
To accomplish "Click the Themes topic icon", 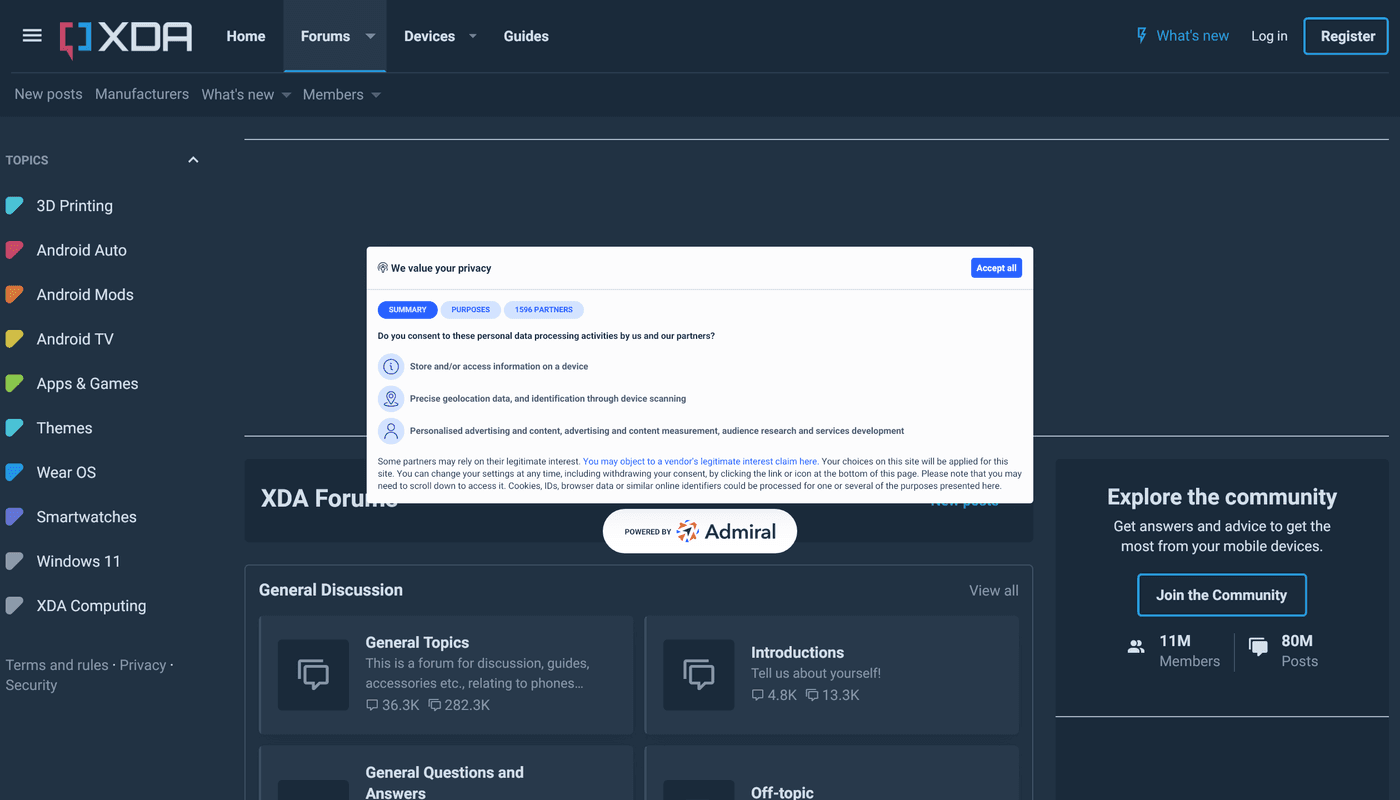I will [15, 428].
